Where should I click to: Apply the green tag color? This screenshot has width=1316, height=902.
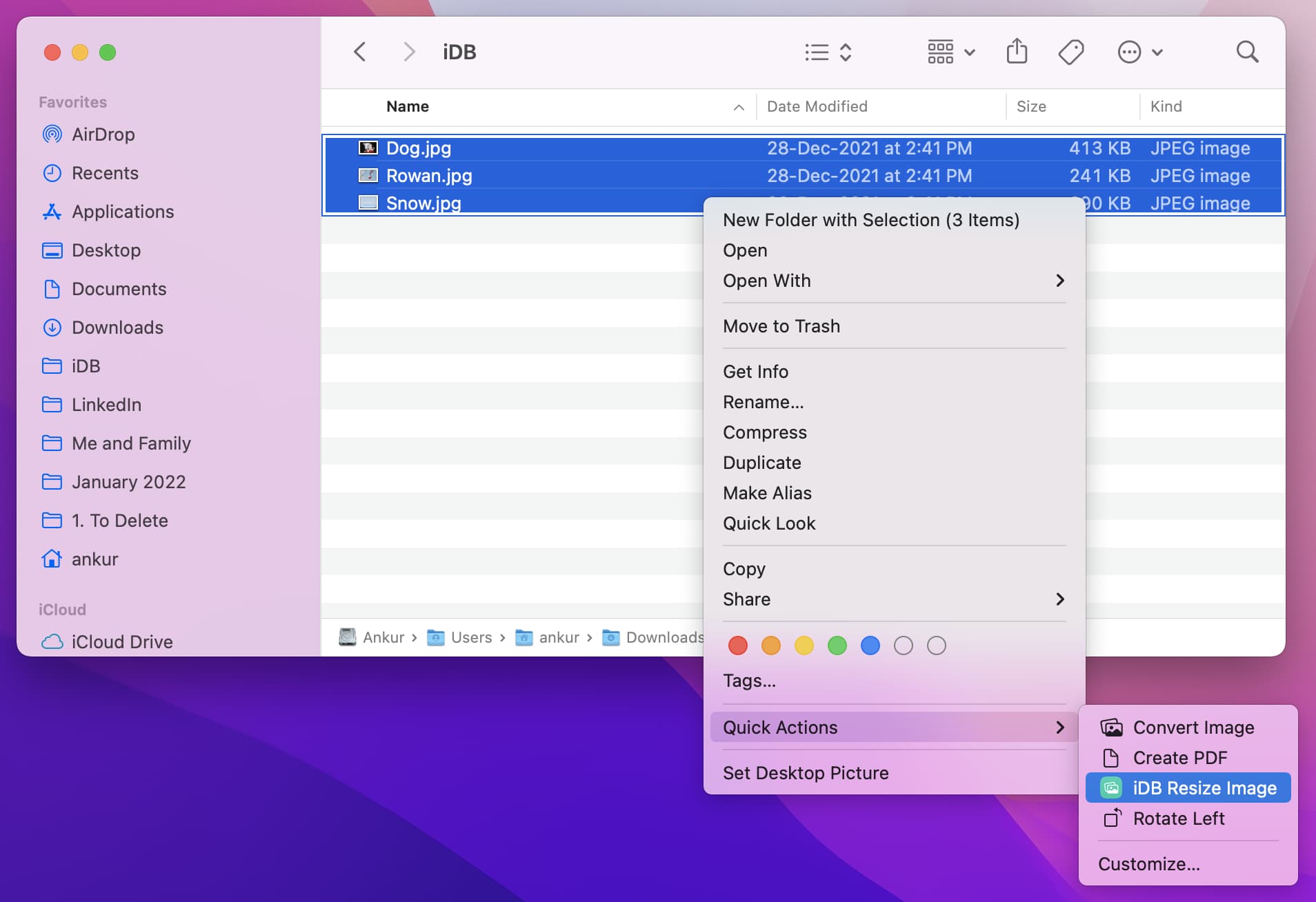(x=837, y=645)
